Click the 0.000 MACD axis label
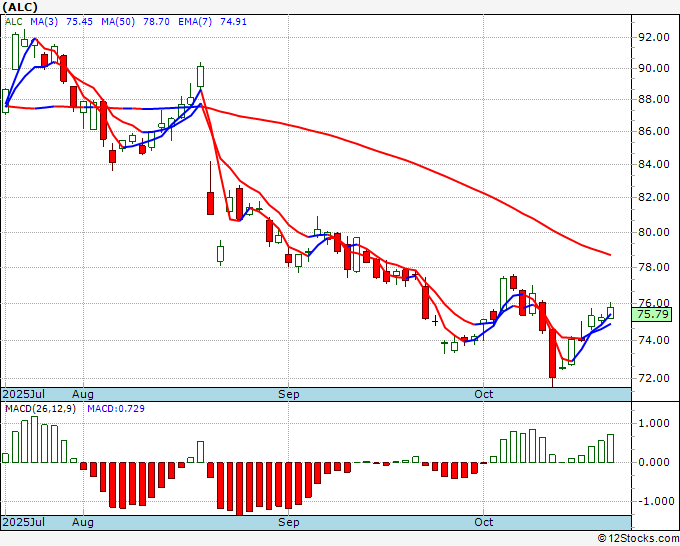Screen dimensions: 680x546 pos(656,462)
